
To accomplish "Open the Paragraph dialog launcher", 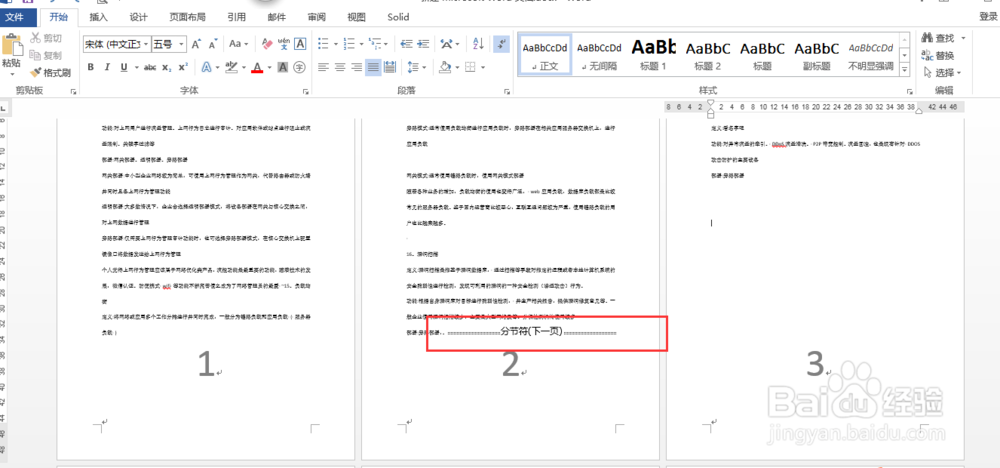I will pos(507,91).
